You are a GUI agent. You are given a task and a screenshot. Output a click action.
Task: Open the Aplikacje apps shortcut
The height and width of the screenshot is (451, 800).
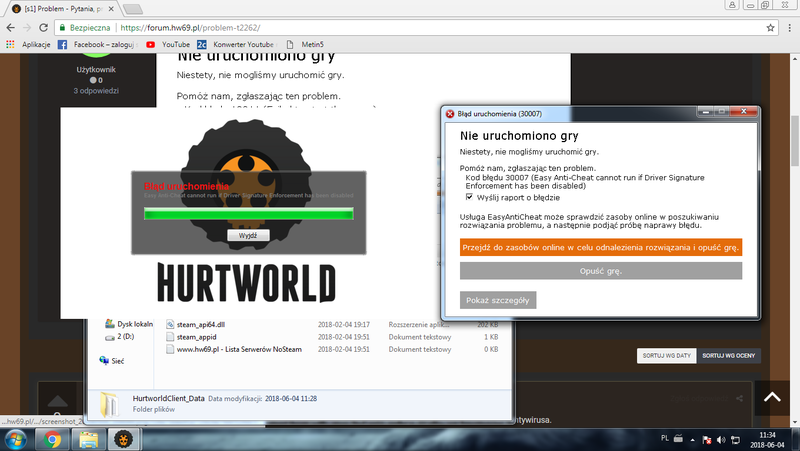pyautogui.click(x=29, y=44)
